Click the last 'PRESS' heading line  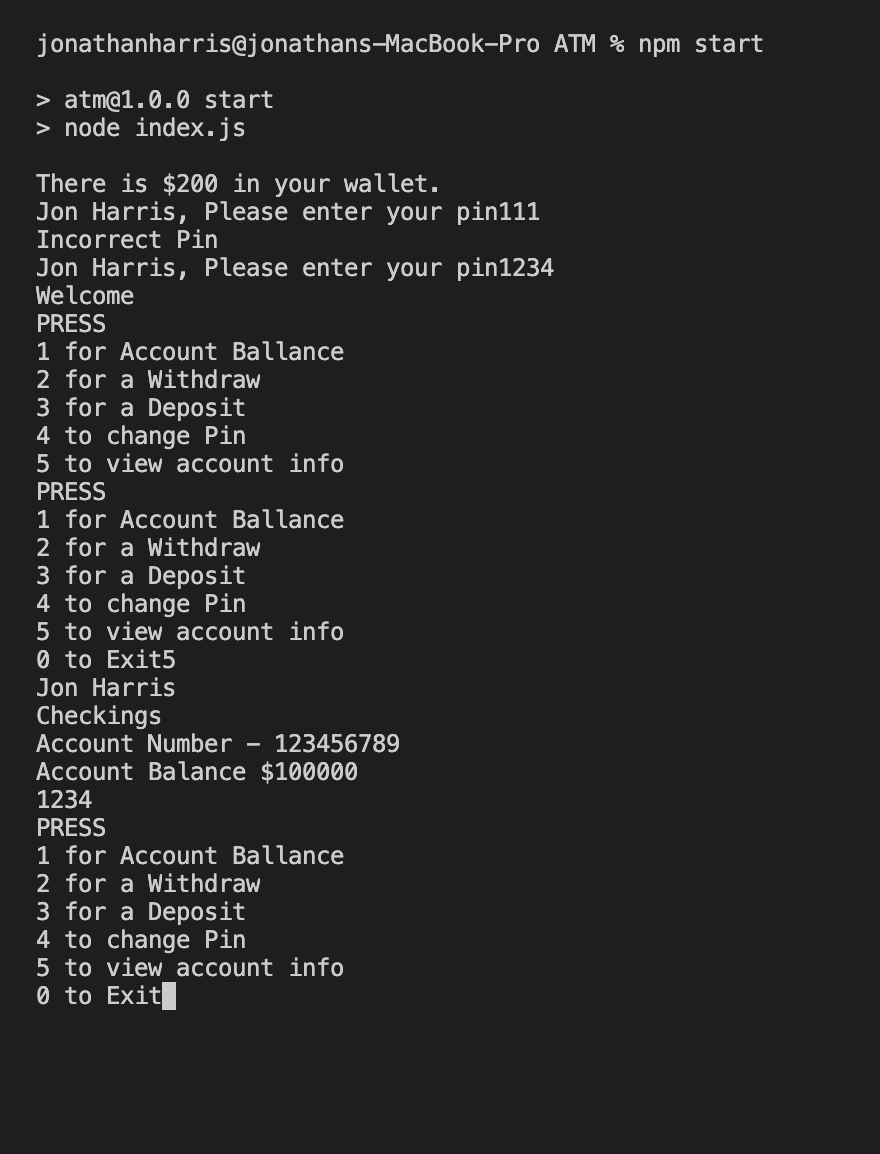[x=71, y=828]
